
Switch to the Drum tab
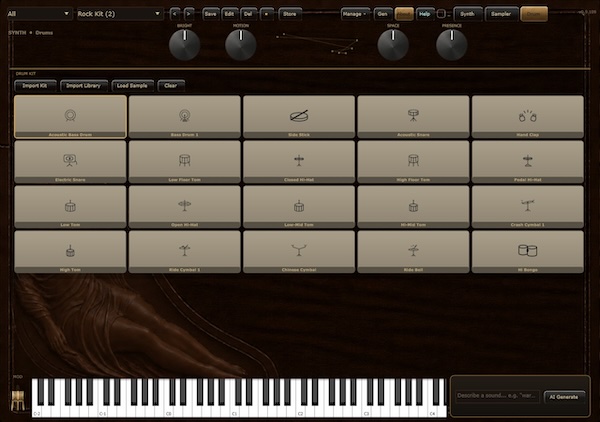(534, 14)
